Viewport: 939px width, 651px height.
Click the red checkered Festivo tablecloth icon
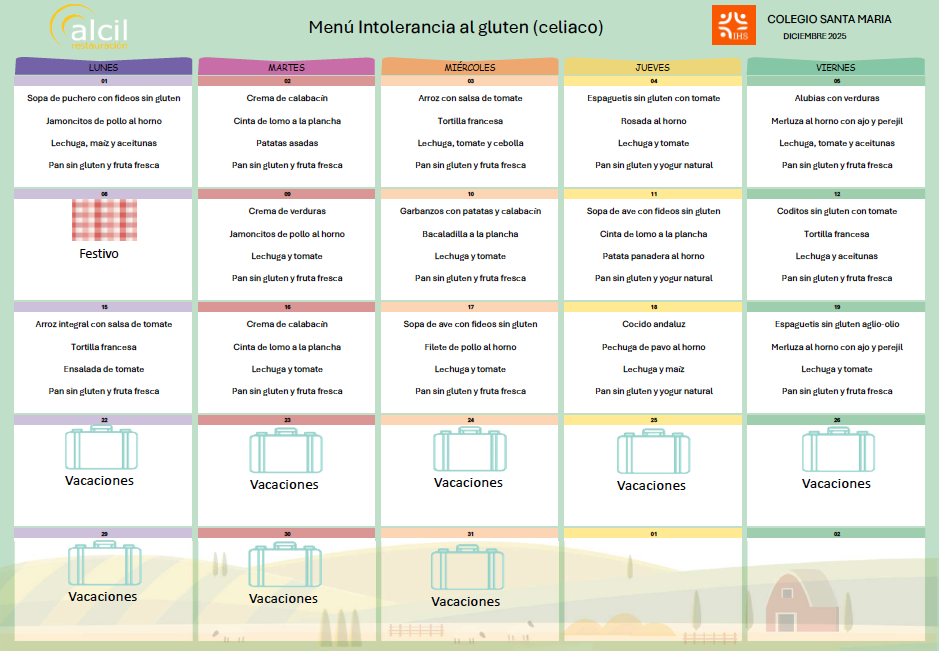(x=104, y=220)
